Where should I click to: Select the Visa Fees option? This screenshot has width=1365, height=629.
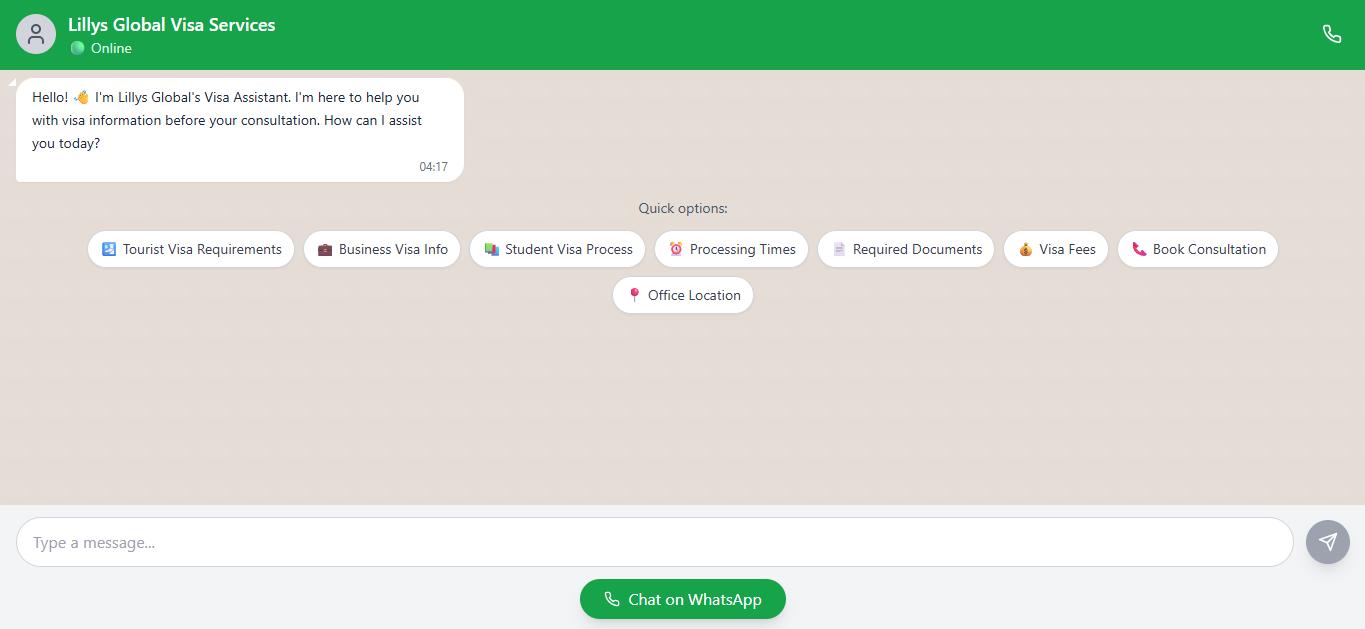coord(1056,249)
